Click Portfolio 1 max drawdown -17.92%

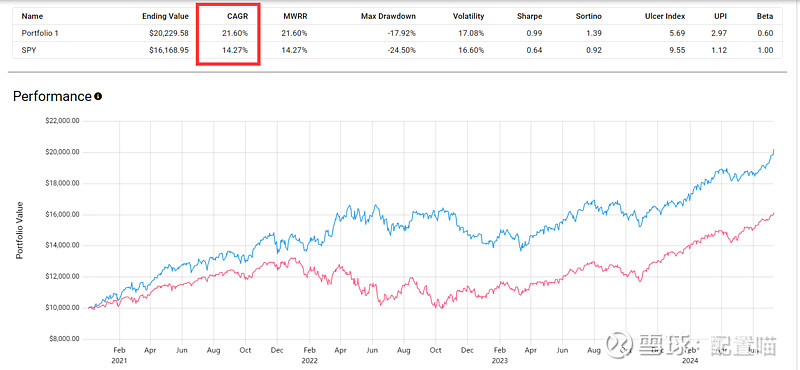click(x=403, y=33)
